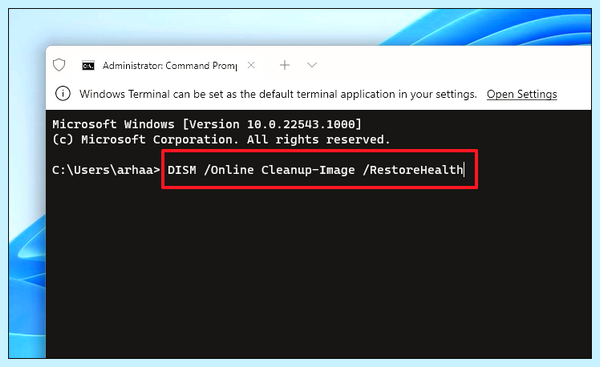Open Settings via the Open Settings link
Image resolution: width=600 pixels, height=367 pixels.
pyautogui.click(x=522, y=94)
